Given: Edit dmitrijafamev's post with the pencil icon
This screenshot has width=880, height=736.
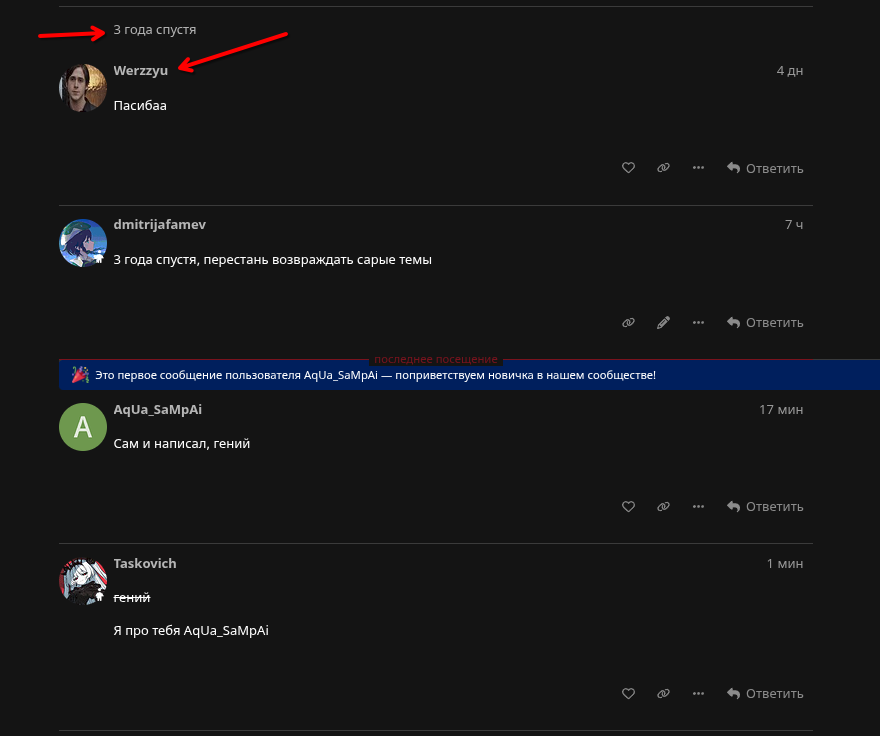Looking at the screenshot, I should pyautogui.click(x=663, y=322).
